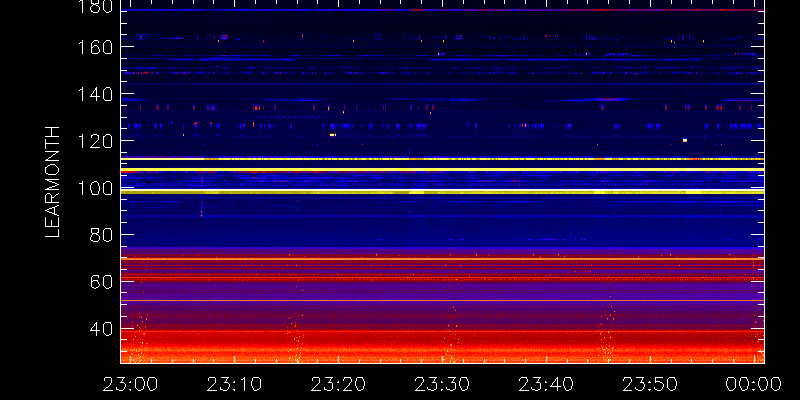800x400 pixels.
Task: Click the 40 frequency axis label
Action: point(101,329)
